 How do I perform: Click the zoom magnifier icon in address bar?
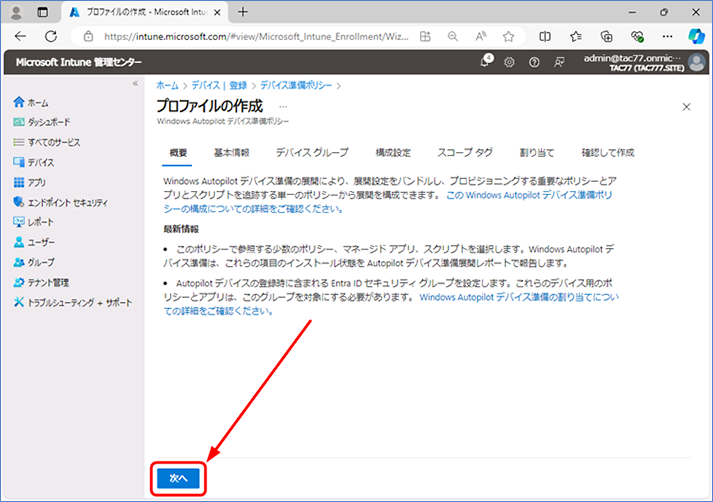pos(452,36)
